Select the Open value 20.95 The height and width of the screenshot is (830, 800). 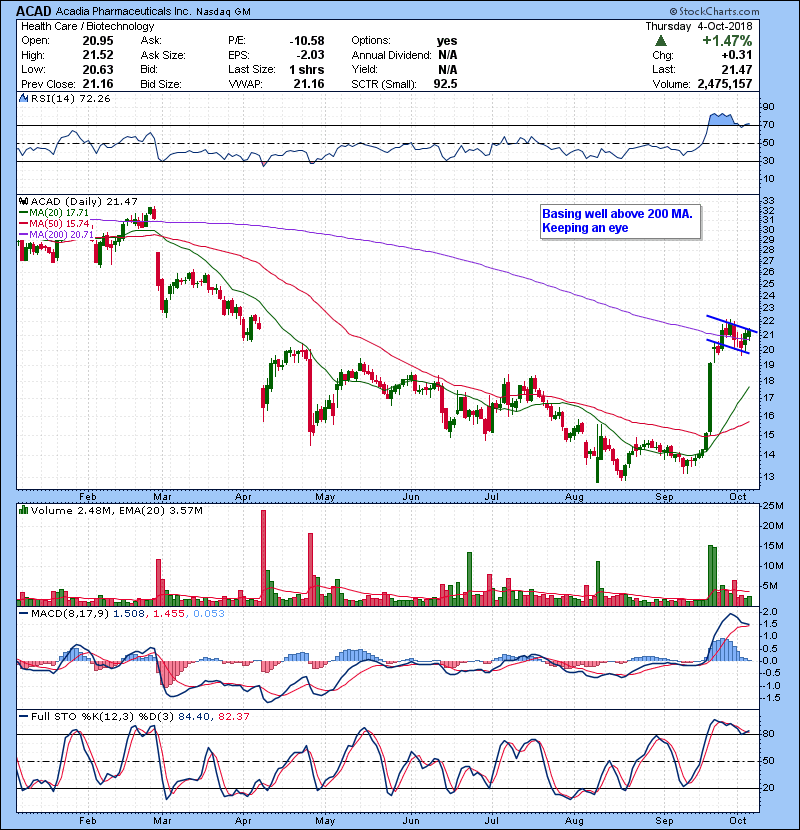tap(98, 41)
